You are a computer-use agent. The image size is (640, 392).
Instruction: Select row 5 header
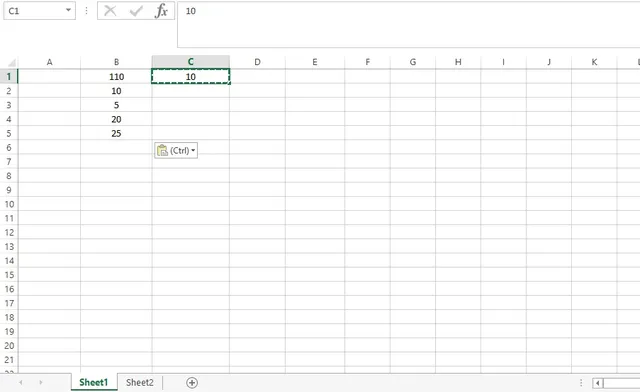tap(9, 133)
